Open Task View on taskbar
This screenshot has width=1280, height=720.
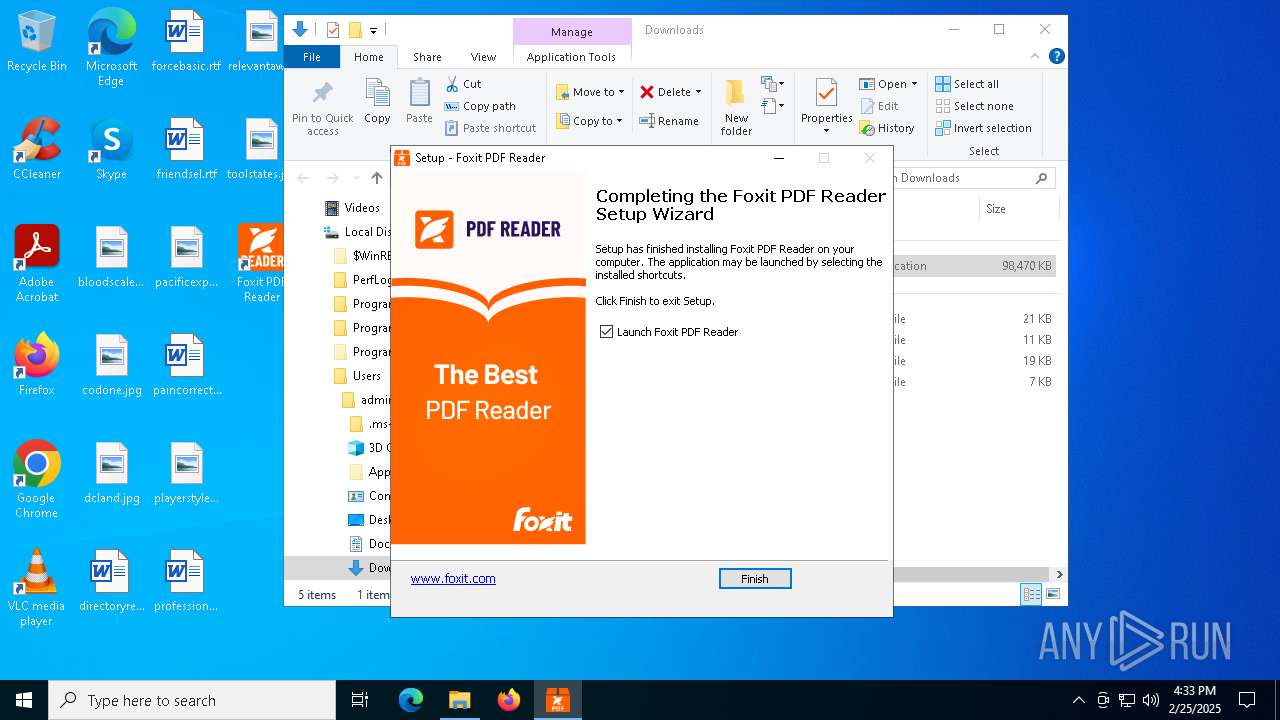click(360, 700)
